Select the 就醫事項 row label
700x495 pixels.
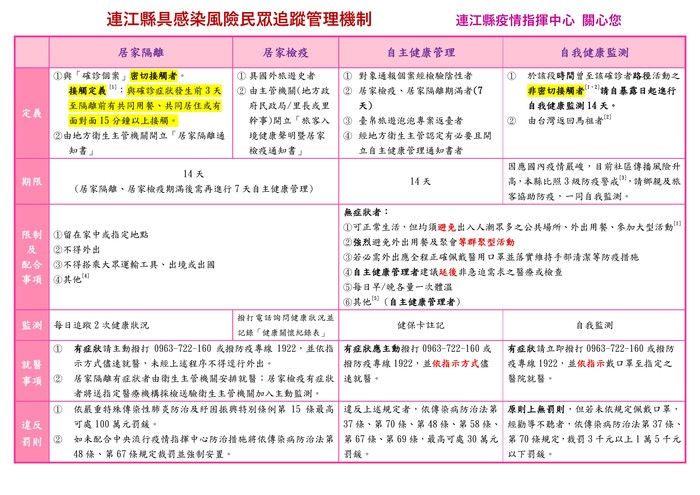coord(32,372)
